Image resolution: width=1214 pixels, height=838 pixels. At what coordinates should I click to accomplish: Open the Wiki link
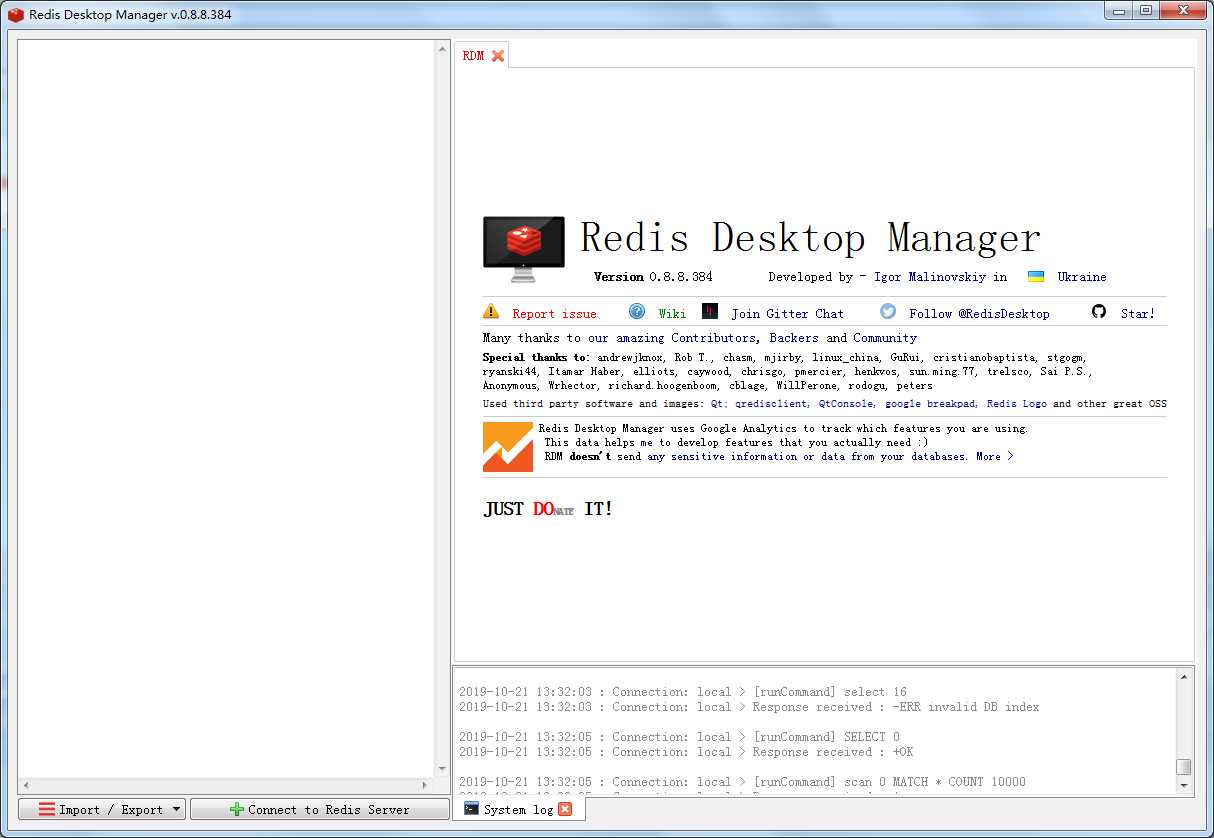coord(672,313)
